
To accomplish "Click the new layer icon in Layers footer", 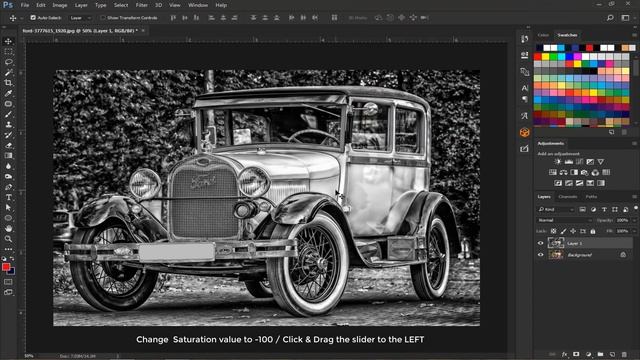I will 612,355.
